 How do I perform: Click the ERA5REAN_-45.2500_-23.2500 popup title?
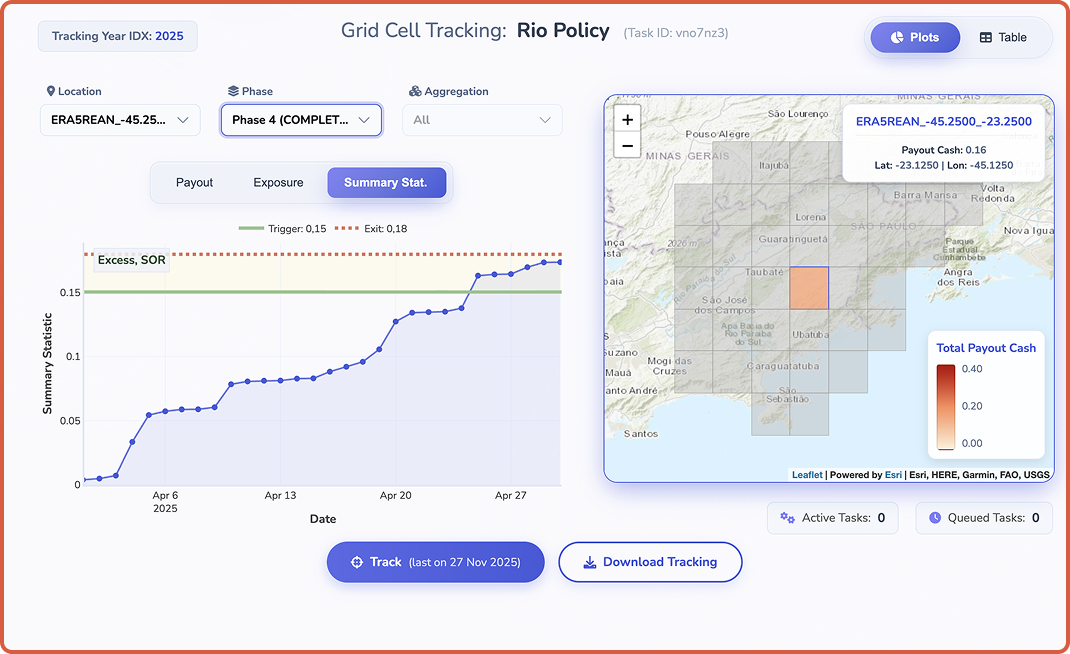[x=944, y=122]
